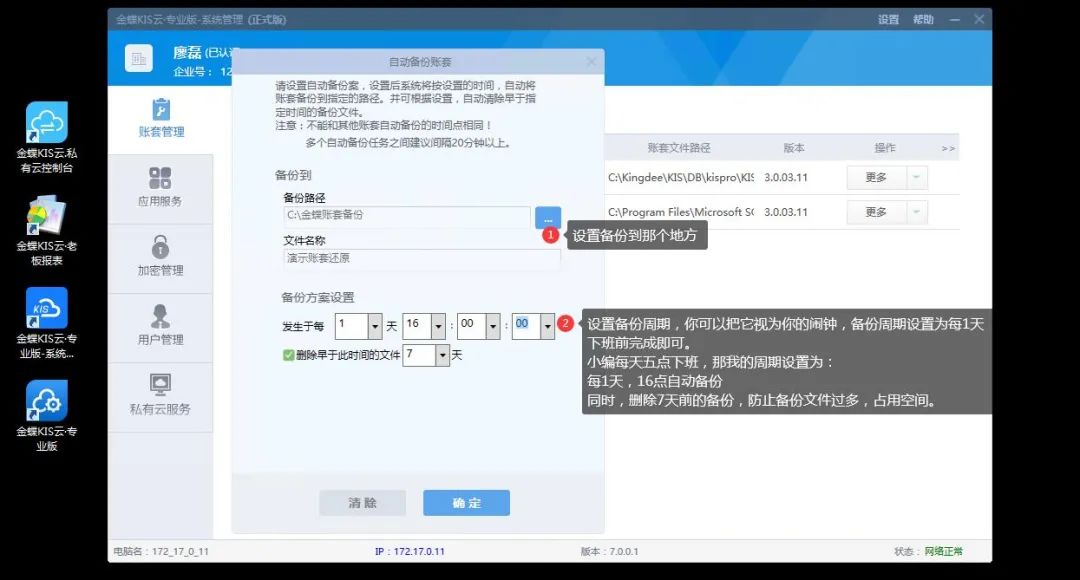The height and width of the screenshot is (580, 1080).
Task: Click the 备份路径 input field
Action: click(x=406, y=216)
